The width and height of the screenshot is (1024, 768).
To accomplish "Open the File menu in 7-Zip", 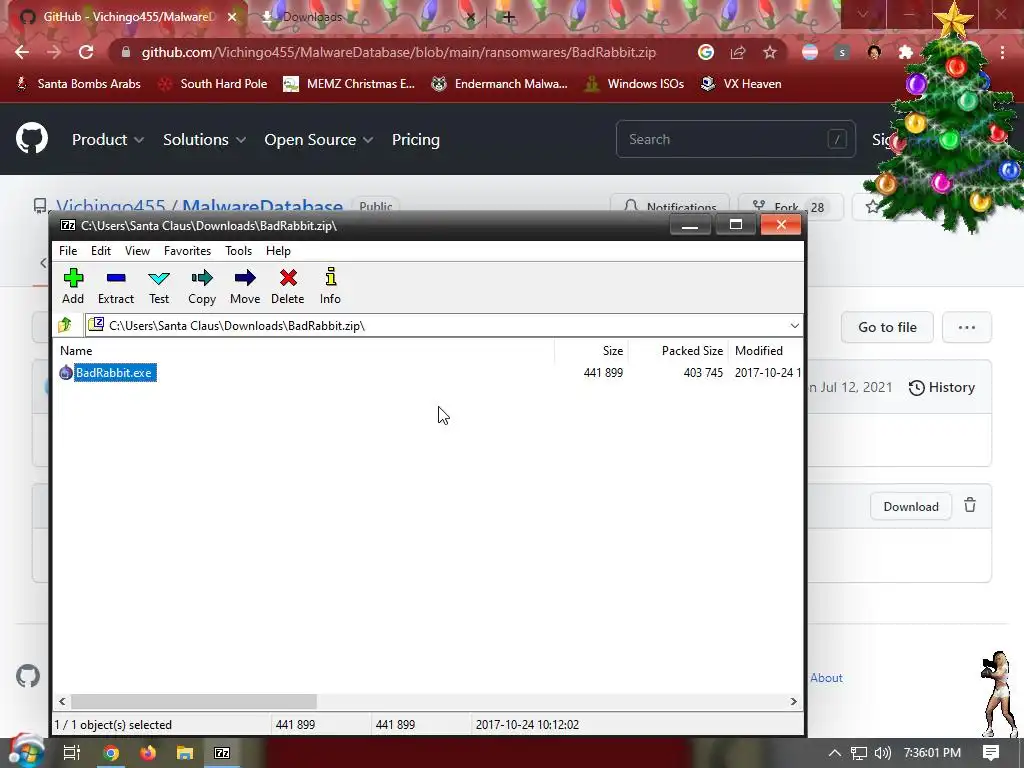I will [x=68, y=251].
